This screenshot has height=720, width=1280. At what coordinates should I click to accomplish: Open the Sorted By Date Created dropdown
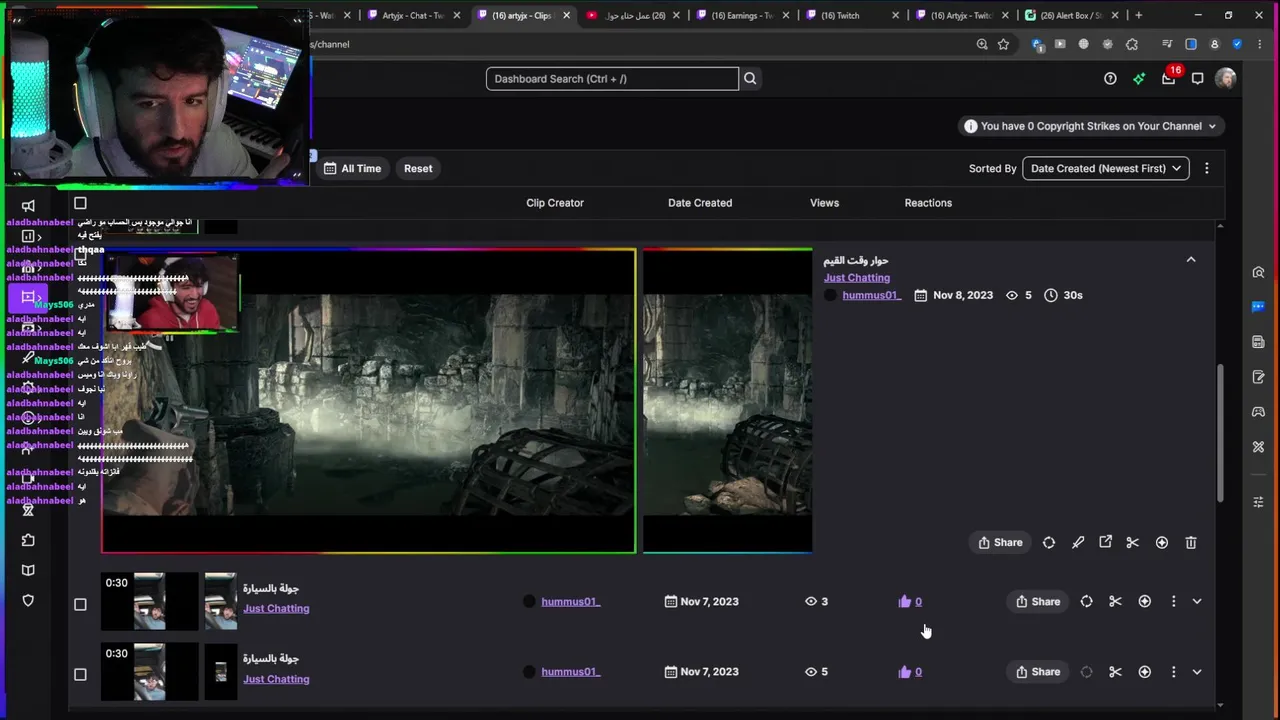[x=1105, y=168]
